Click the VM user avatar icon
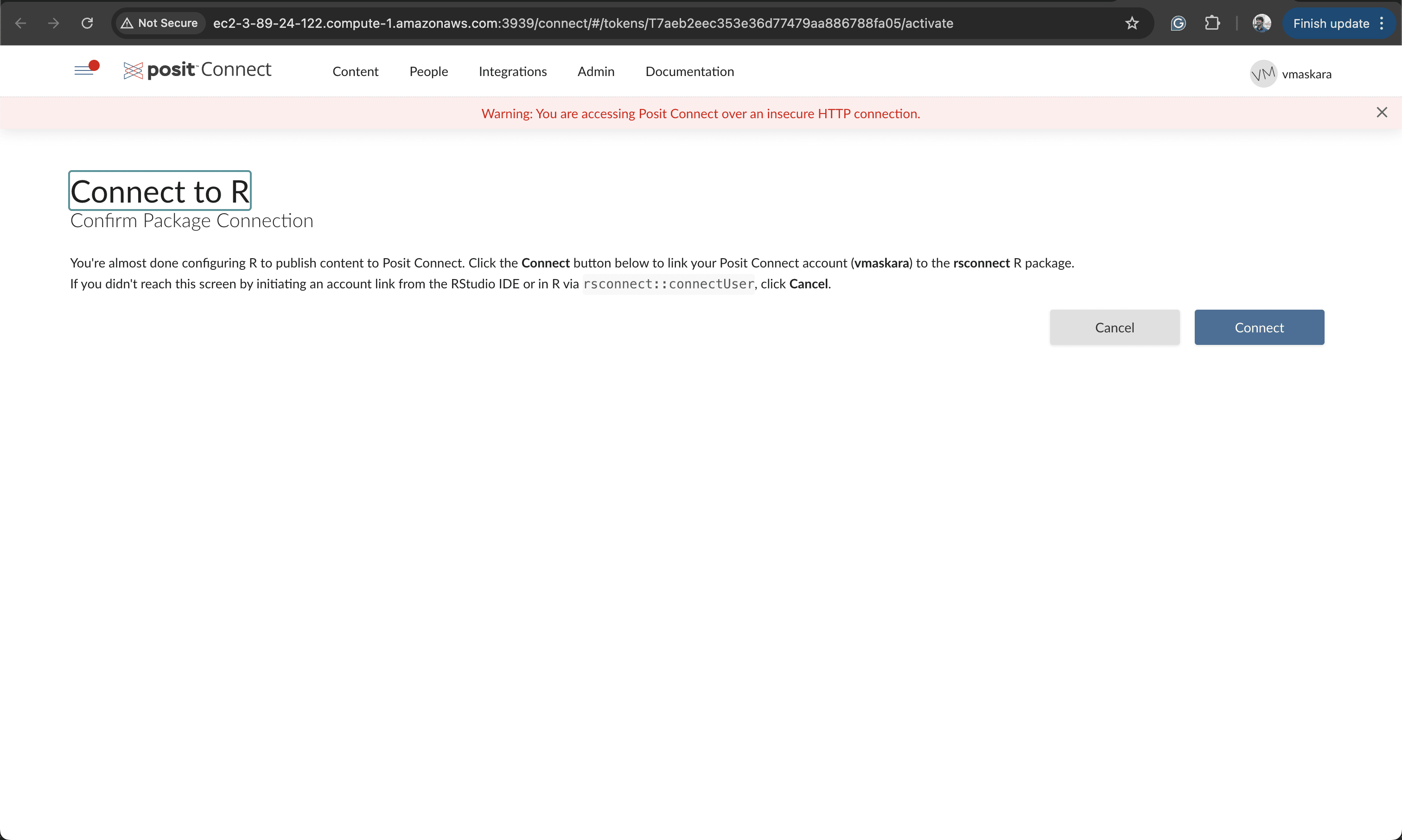Screen dimensions: 1402x840 point(1263,74)
